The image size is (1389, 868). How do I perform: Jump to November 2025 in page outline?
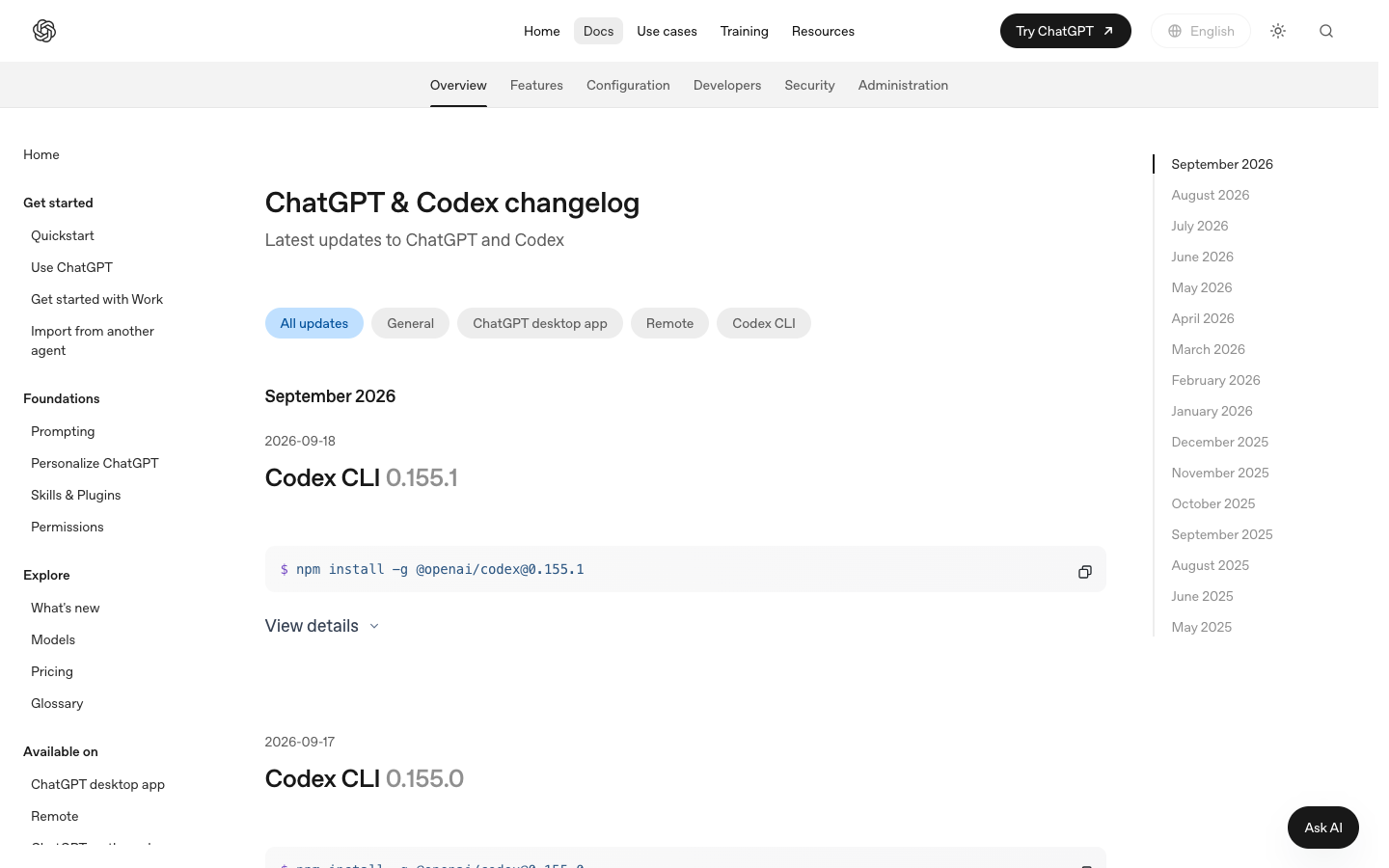(1220, 473)
